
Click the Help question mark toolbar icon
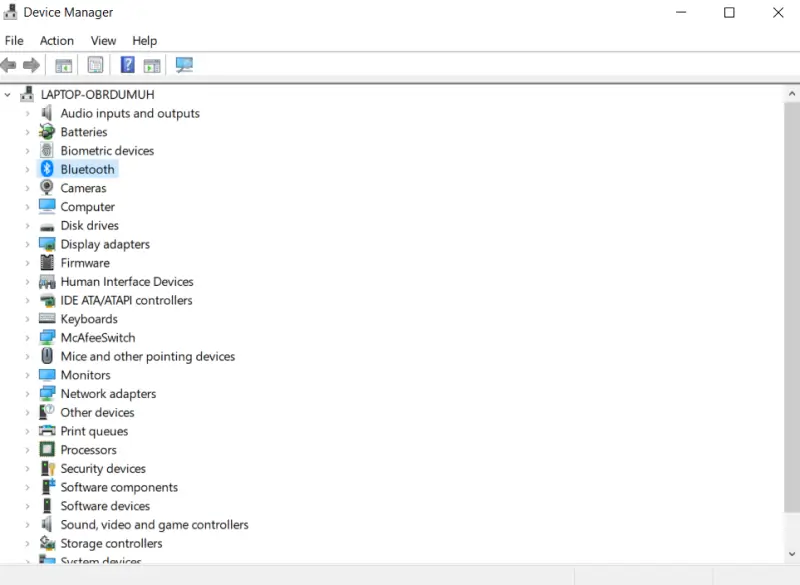coord(127,65)
